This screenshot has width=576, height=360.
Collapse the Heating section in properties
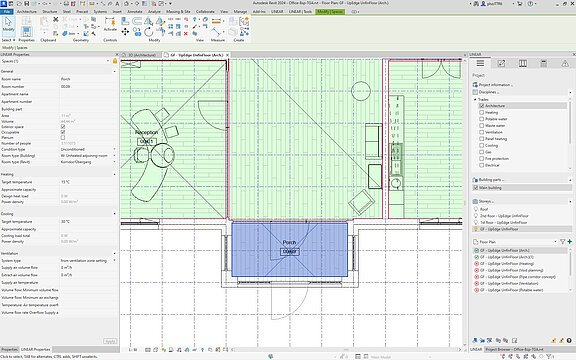coord(114,174)
